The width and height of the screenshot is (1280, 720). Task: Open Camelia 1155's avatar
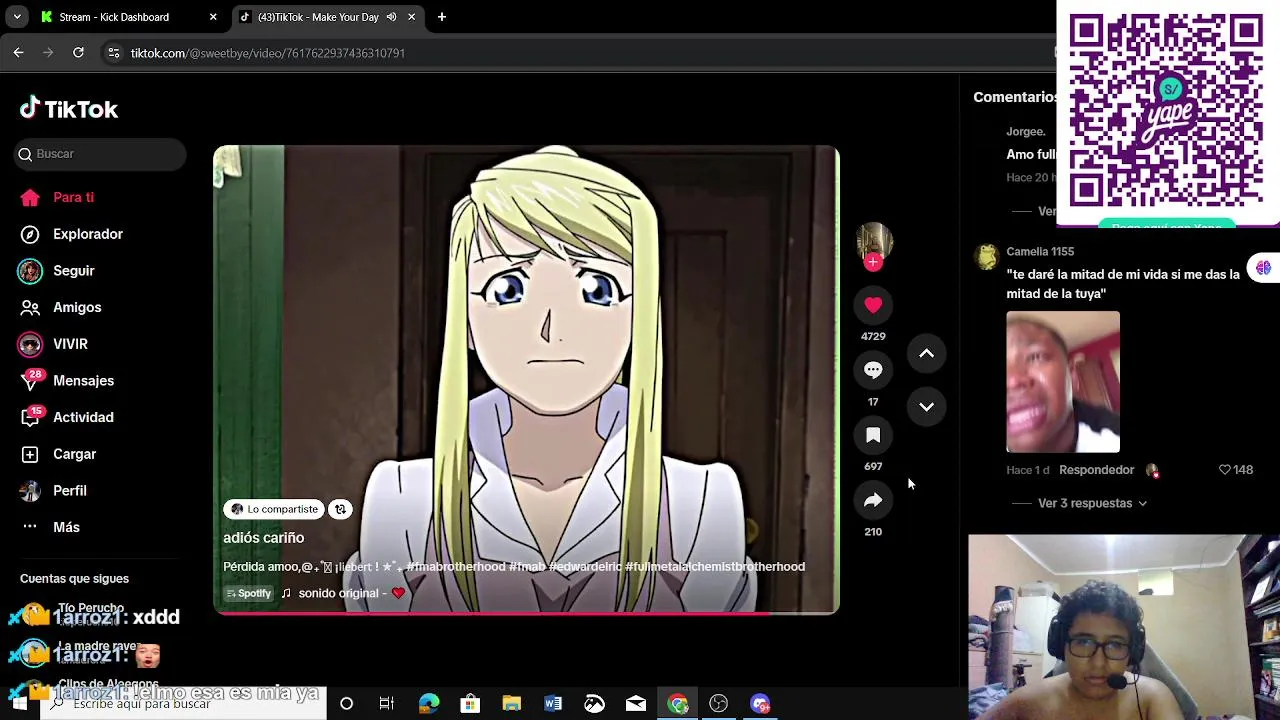987,257
